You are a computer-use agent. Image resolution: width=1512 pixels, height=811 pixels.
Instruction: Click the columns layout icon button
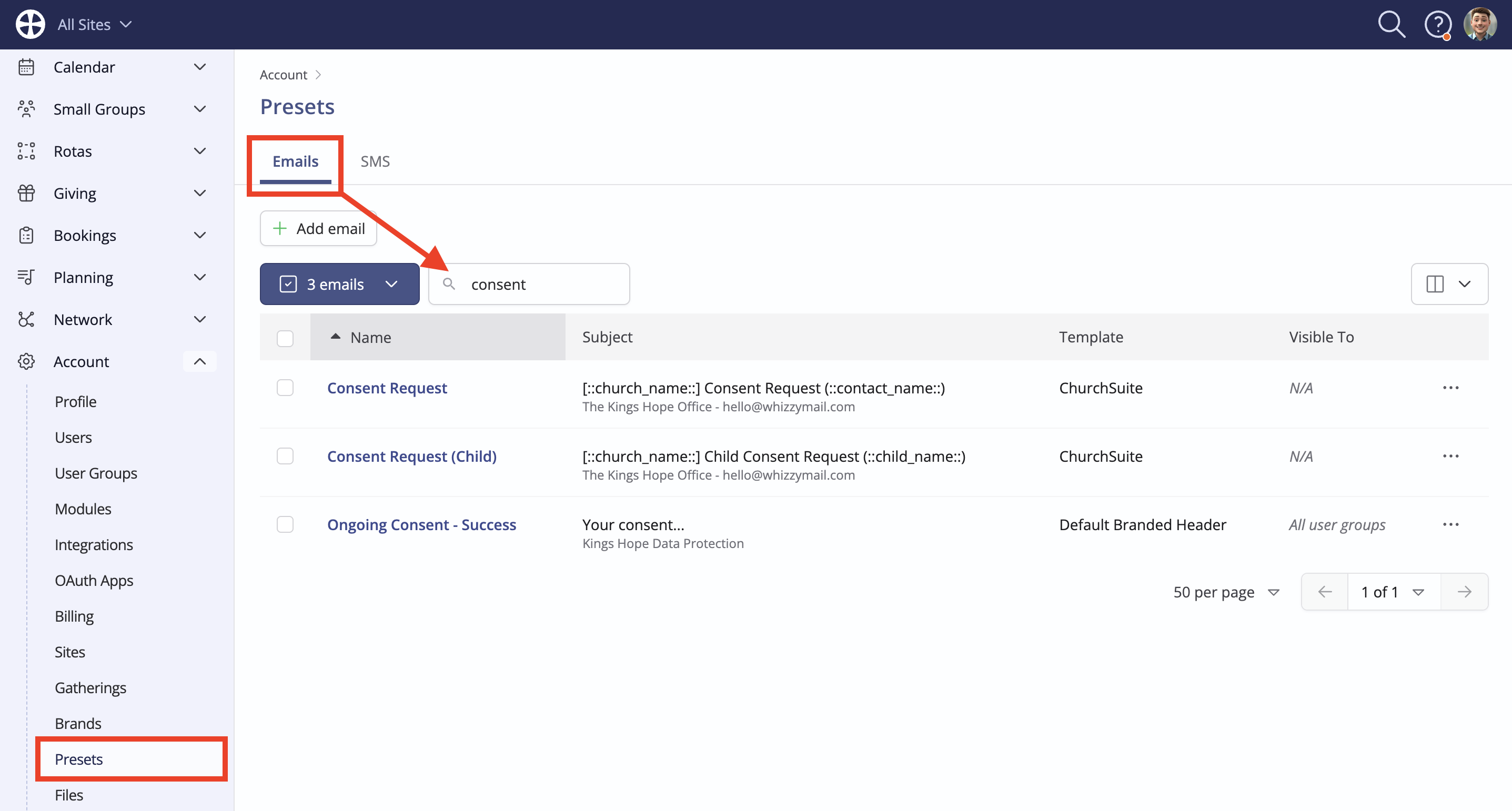click(x=1449, y=284)
